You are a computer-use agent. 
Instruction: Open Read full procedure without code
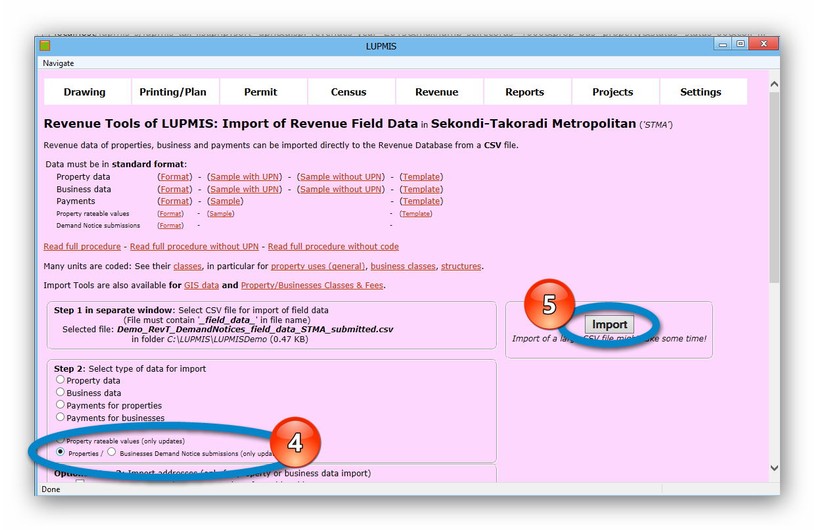tap(333, 247)
